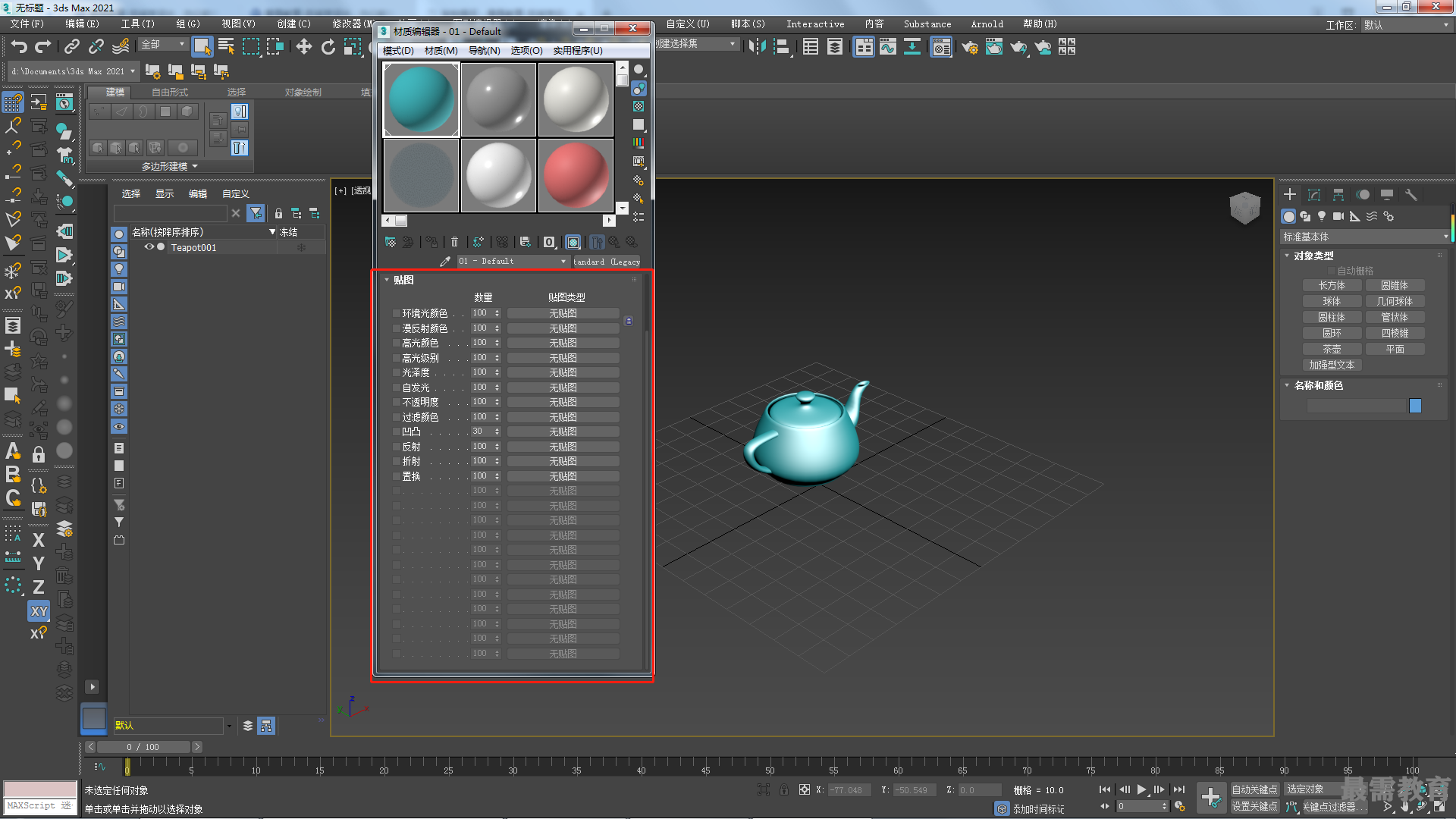Open the Create panel plus tab
The width and height of the screenshot is (1456, 819).
[x=1290, y=195]
